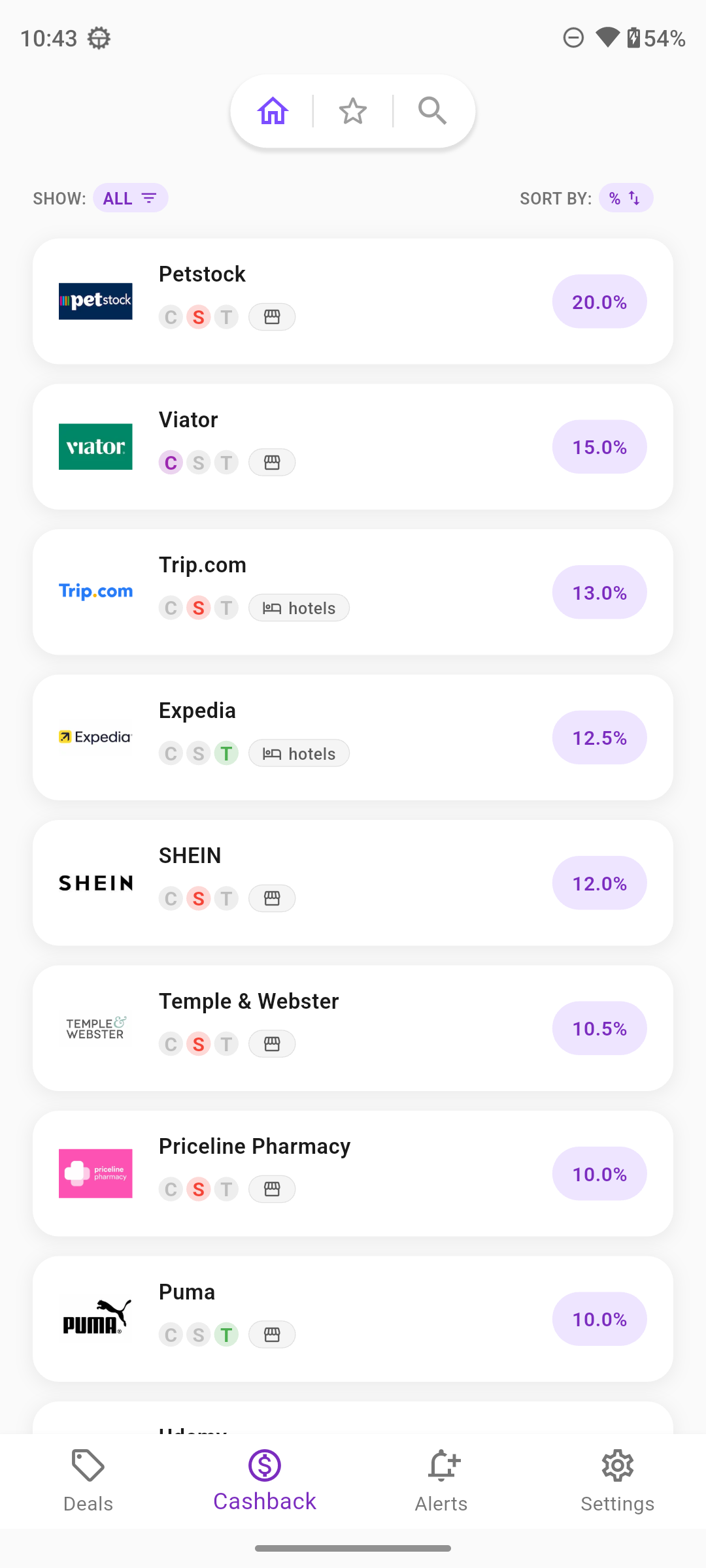Open the Petstock cashback card
Screen dimensions: 706x1568
click(x=353, y=301)
